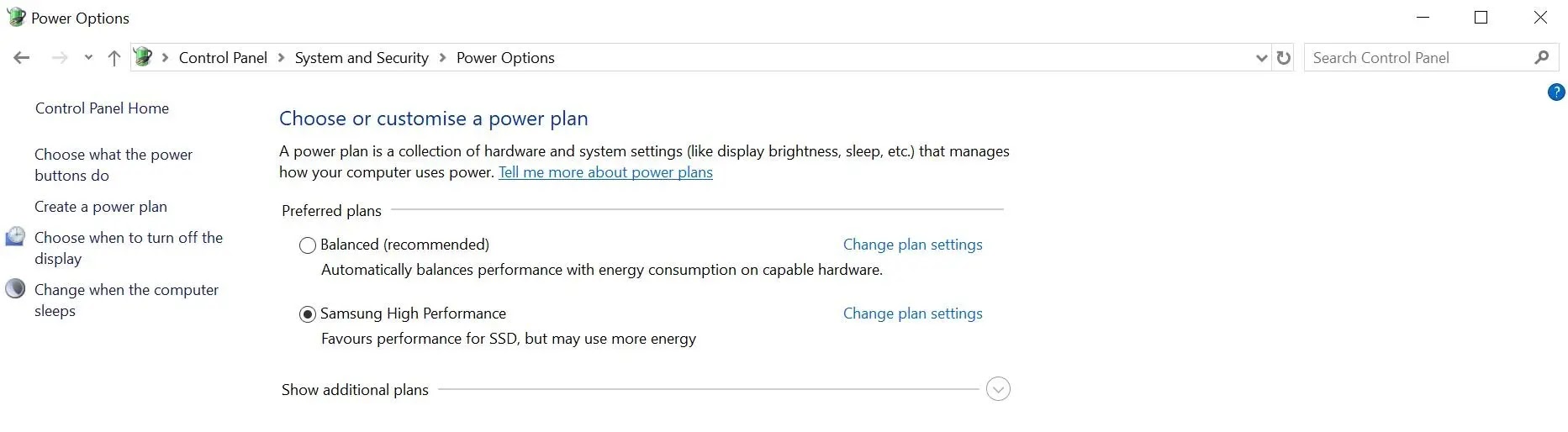This screenshot has height=432, width=1568.
Task: Click the refresh icon beside address bar
Action: (x=1283, y=58)
